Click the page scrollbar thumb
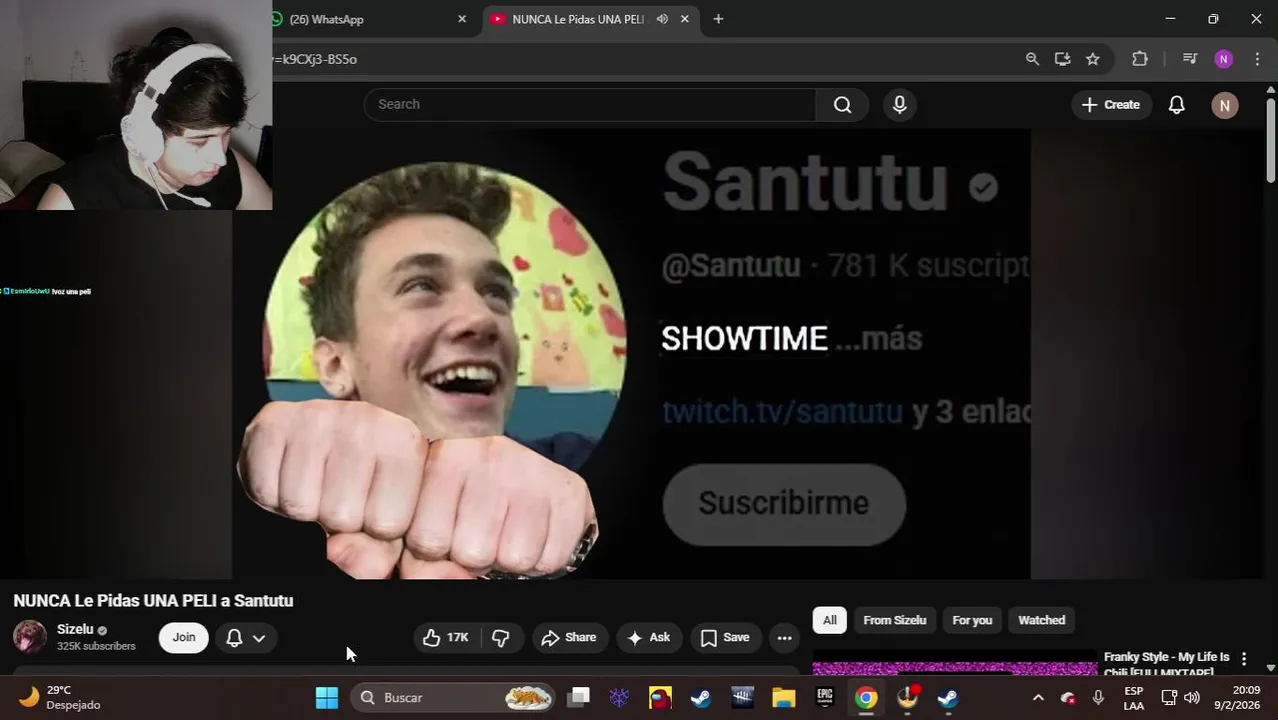Viewport: 1278px width, 720px height. [1271, 139]
